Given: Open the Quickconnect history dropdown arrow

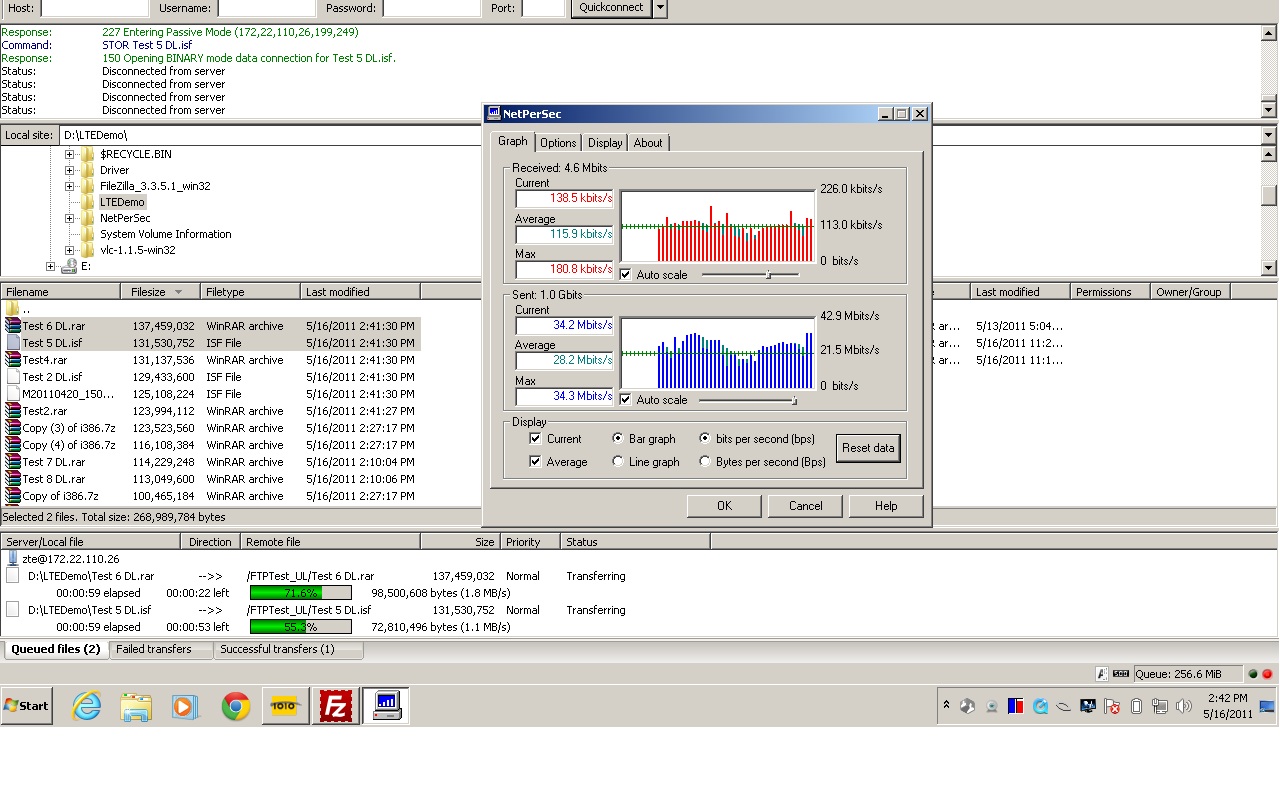Looking at the screenshot, I should point(660,8).
